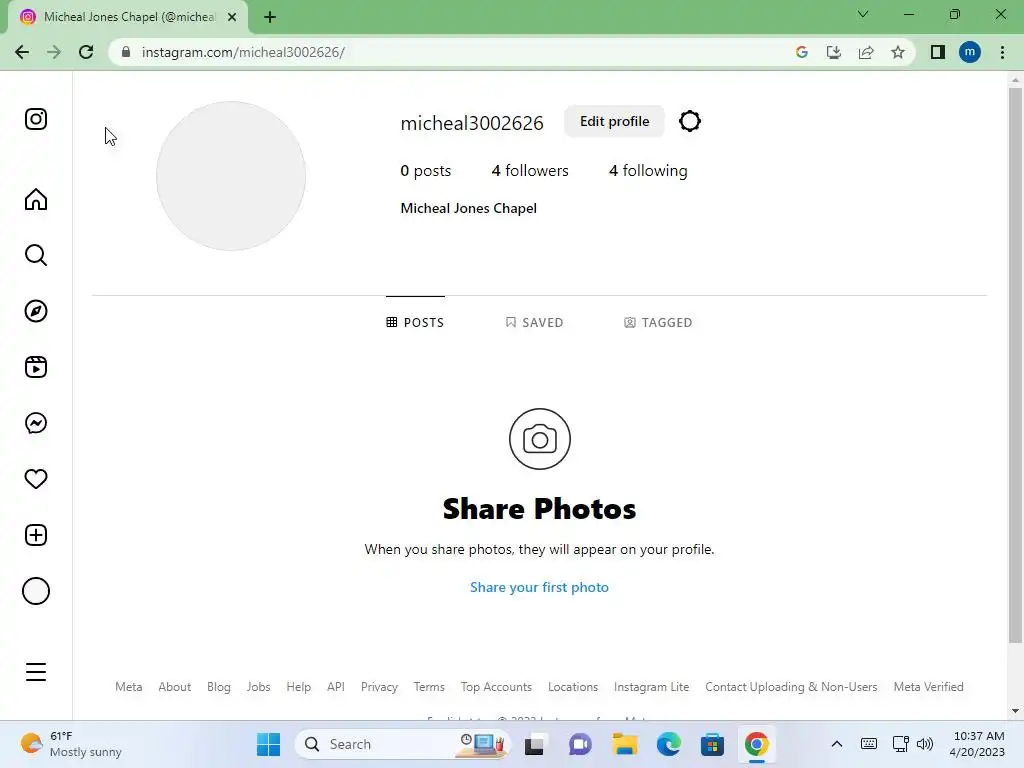Go to Home feed in sidebar
The width and height of the screenshot is (1024, 768).
pyautogui.click(x=36, y=199)
